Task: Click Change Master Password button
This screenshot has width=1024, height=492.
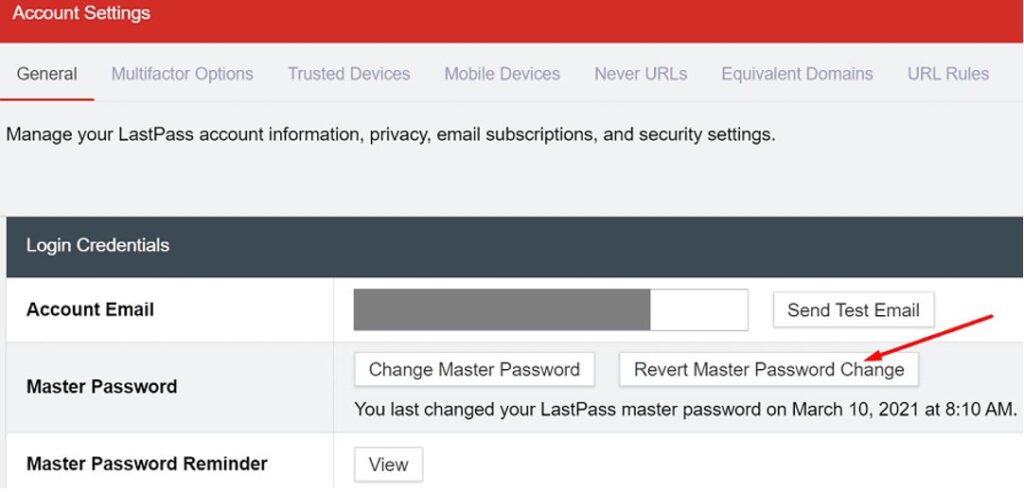Action: click(x=474, y=370)
